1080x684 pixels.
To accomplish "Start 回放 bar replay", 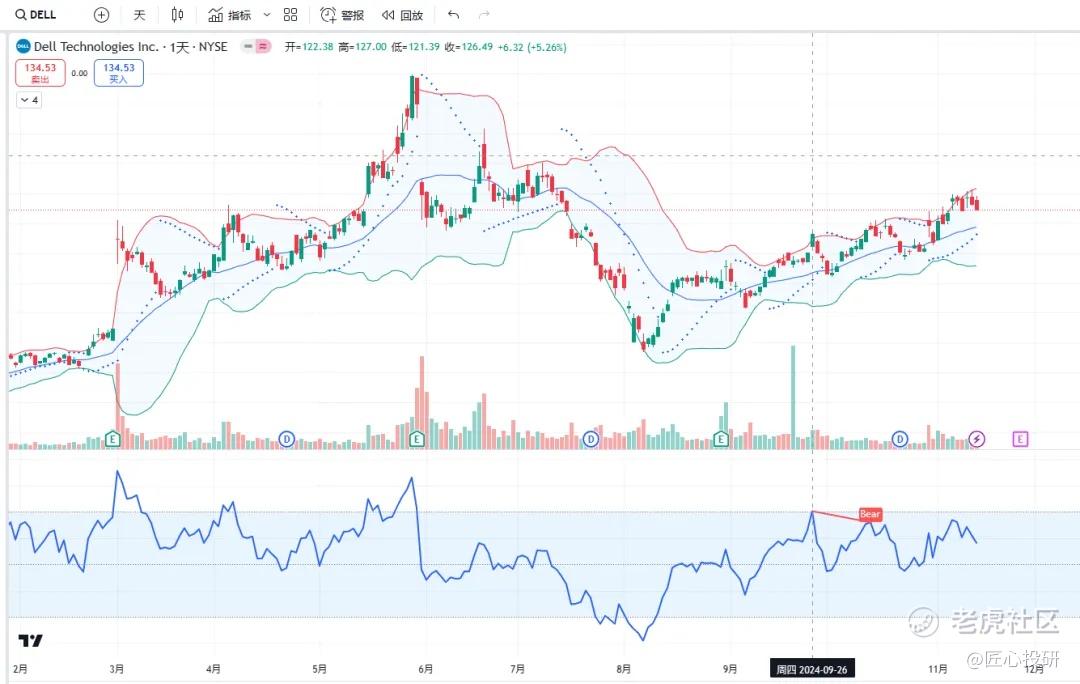I will 402,14.
